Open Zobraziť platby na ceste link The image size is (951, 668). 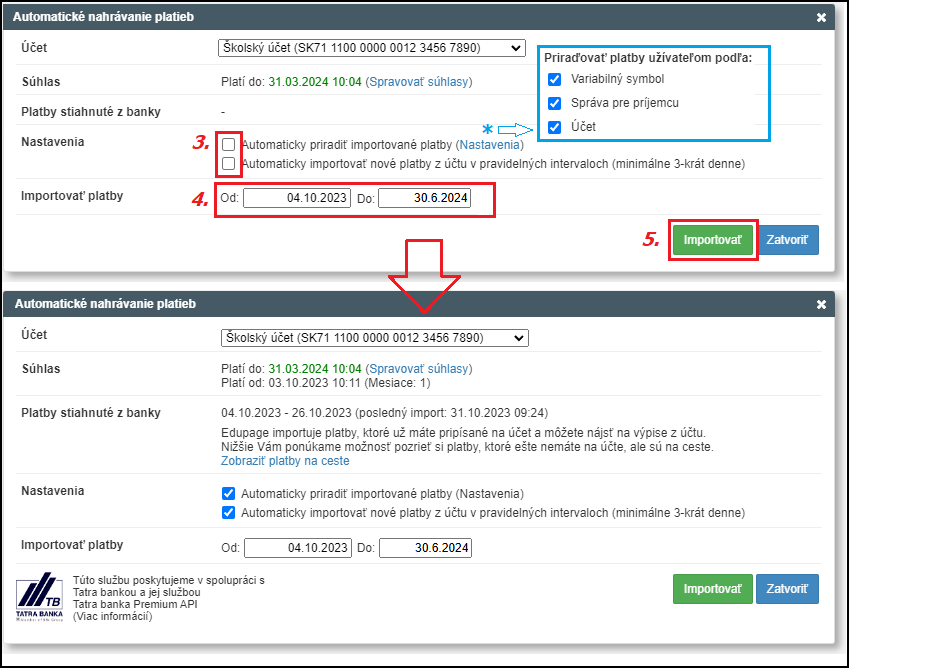[x=285, y=461]
